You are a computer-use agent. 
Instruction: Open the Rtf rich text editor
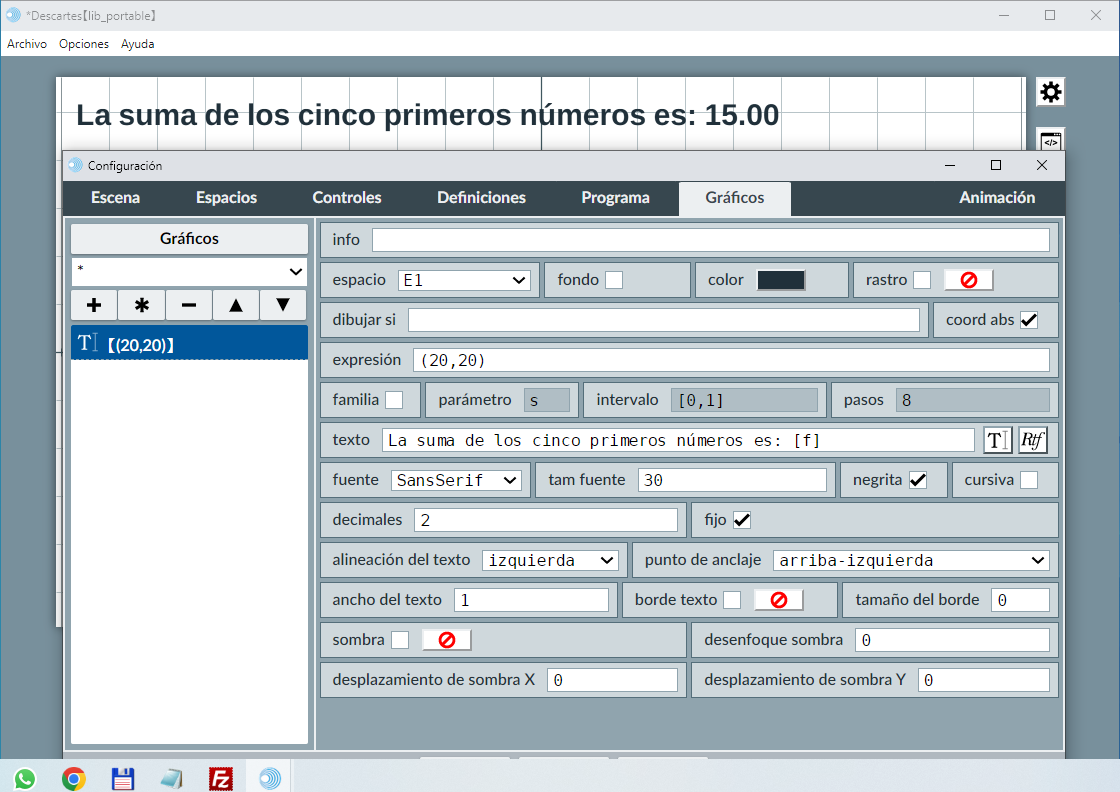[1032, 440]
